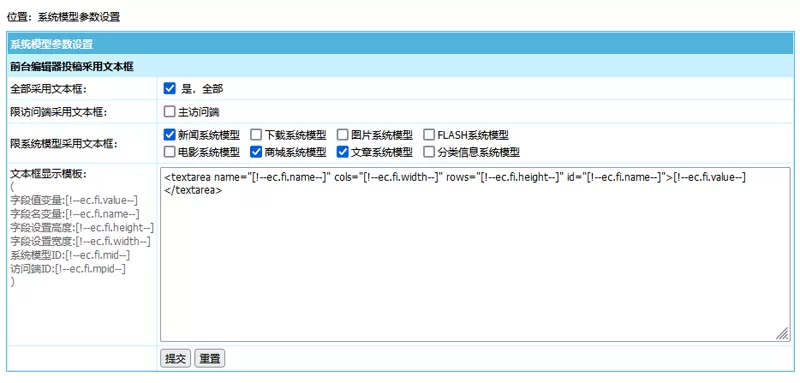This screenshot has width=800, height=383.
Task: Click the 字段名变量 [!--ec.fi.name--] hint
Action: 74,214
